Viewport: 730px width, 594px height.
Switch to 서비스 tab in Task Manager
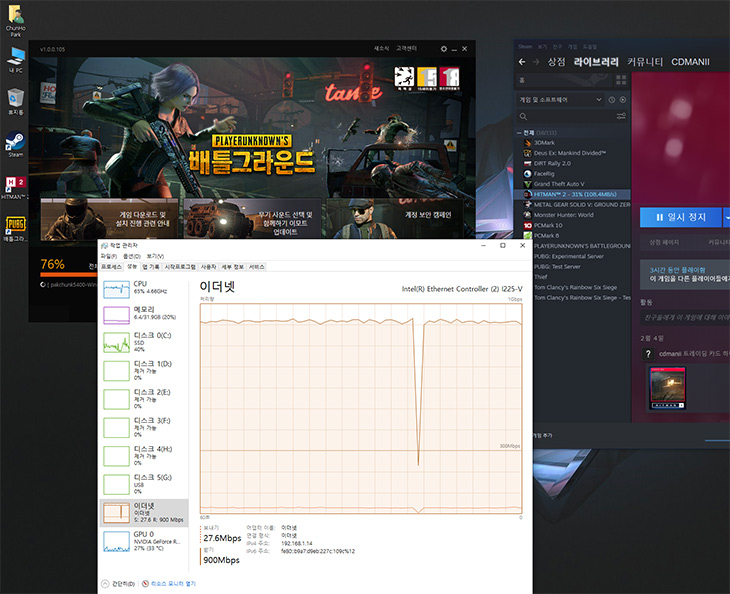(x=257, y=267)
